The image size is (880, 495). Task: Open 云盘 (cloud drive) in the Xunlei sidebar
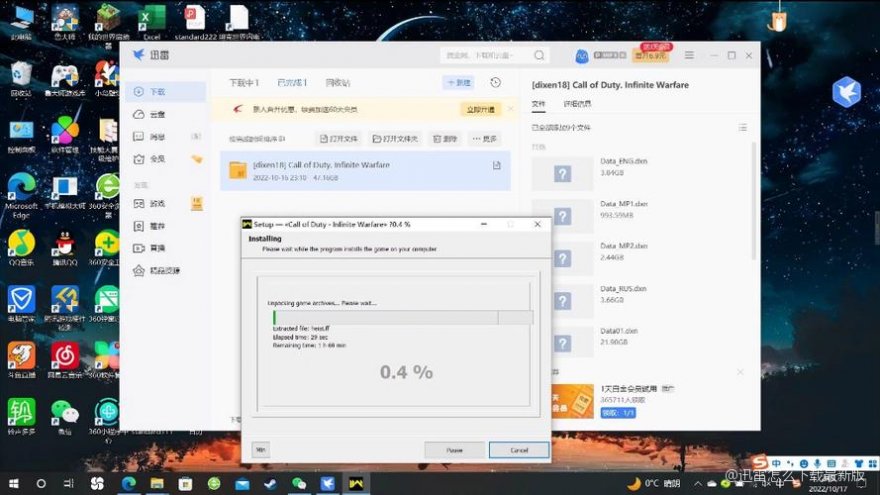pos(166,114)
